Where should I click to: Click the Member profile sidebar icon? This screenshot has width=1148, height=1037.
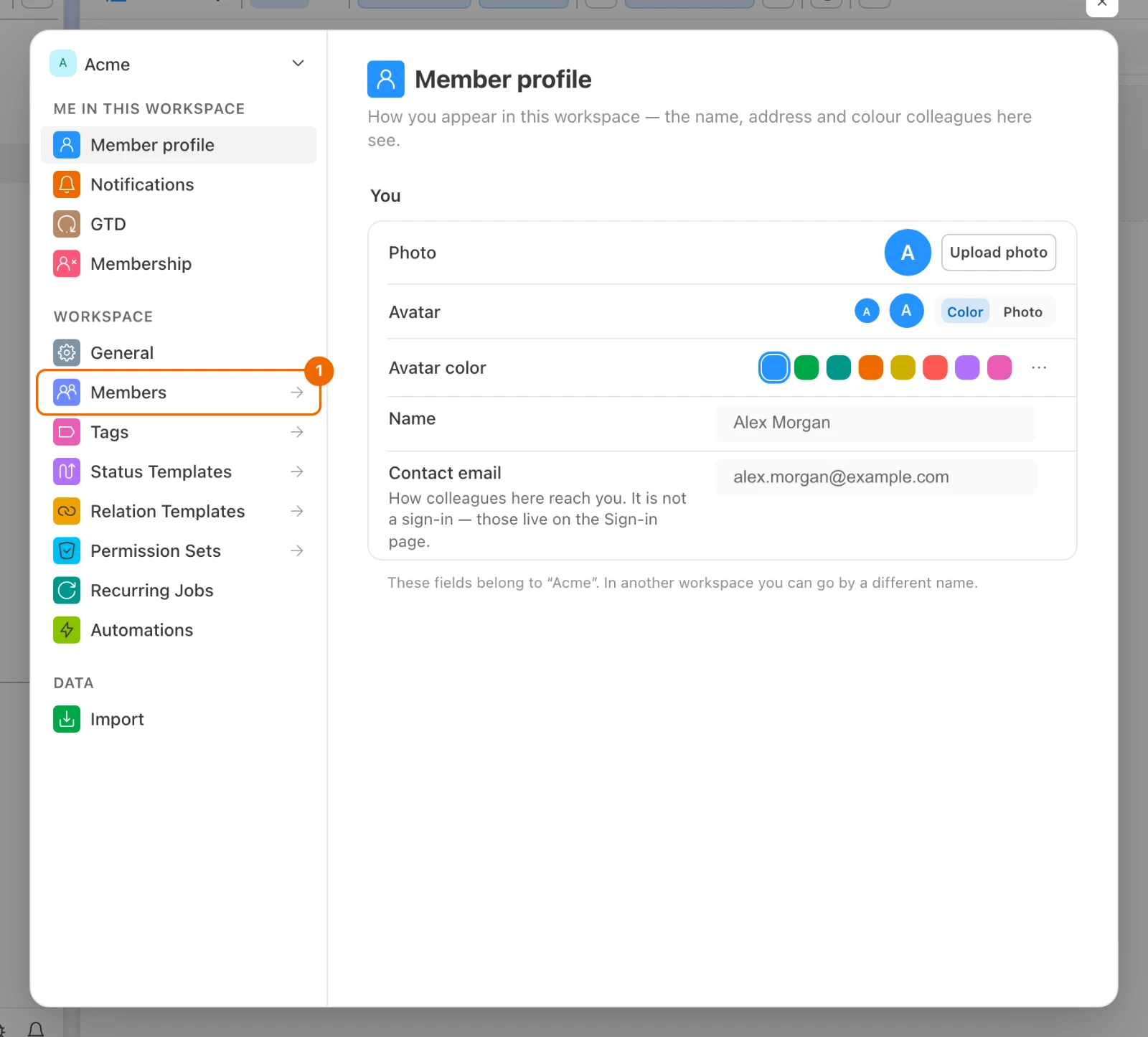coord(67,145)
